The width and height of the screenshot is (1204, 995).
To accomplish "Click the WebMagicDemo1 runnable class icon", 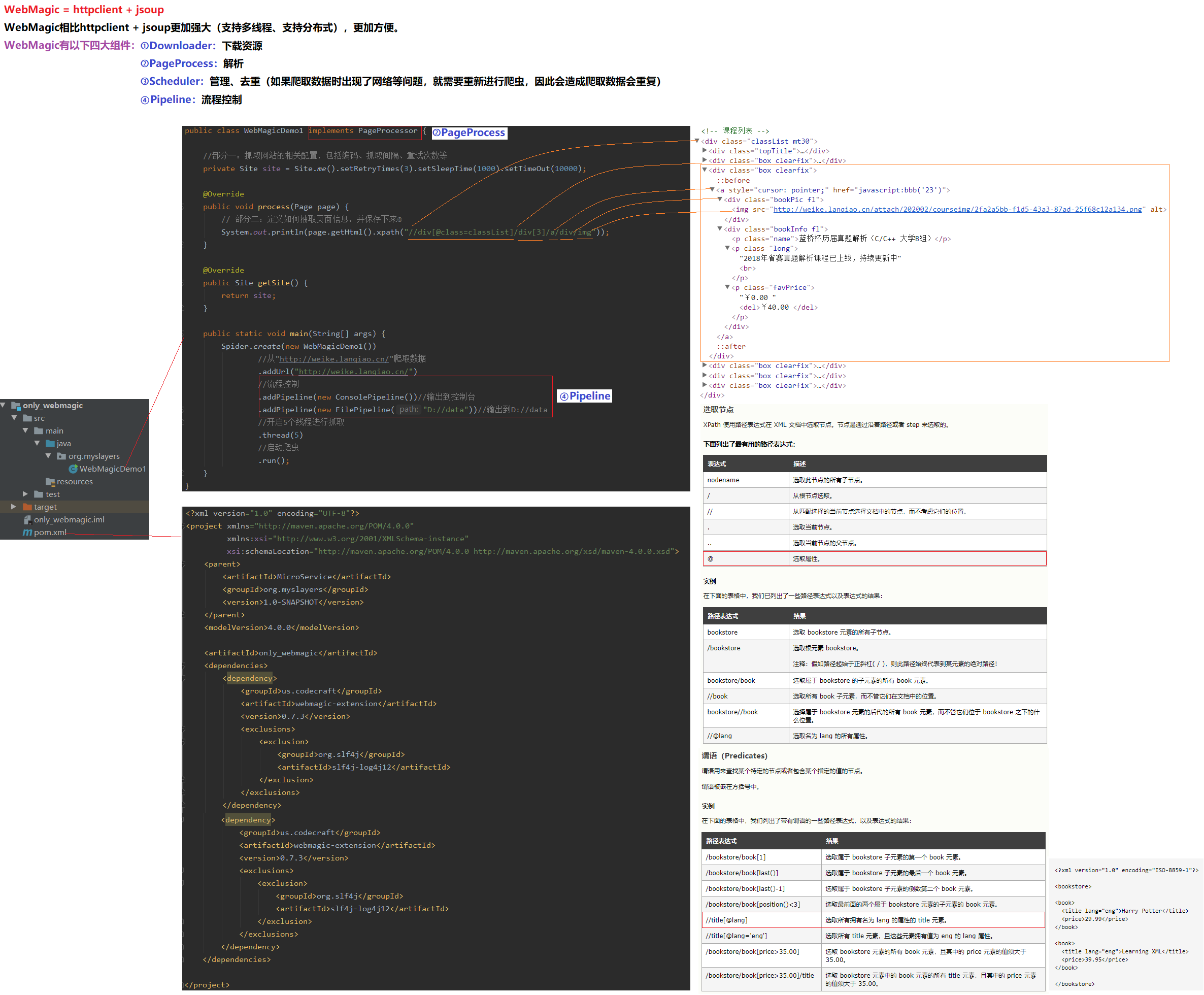I will [73, 469].
